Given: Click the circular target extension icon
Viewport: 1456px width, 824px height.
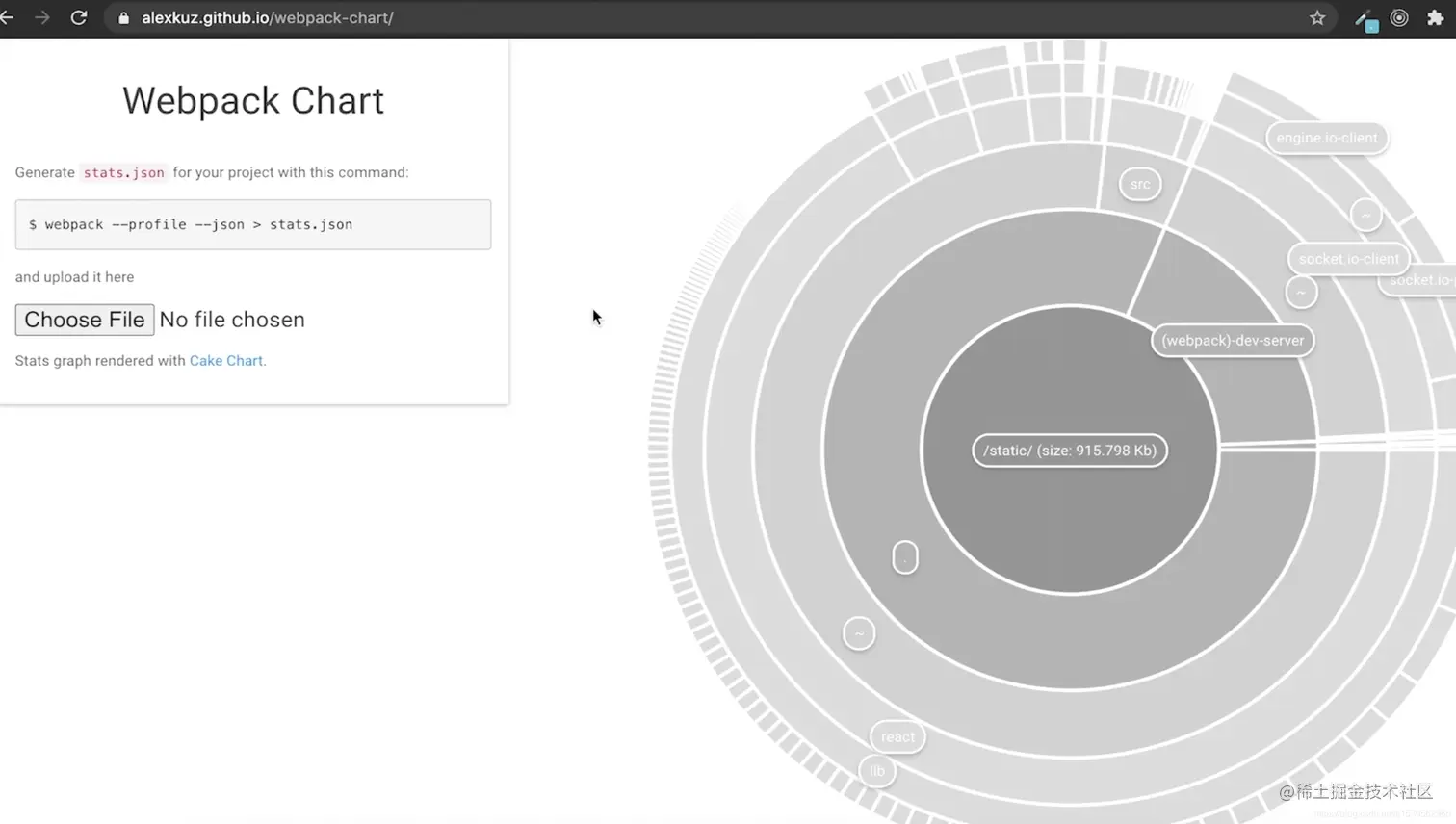Looking at the screenshot, I should (1399, 17).
